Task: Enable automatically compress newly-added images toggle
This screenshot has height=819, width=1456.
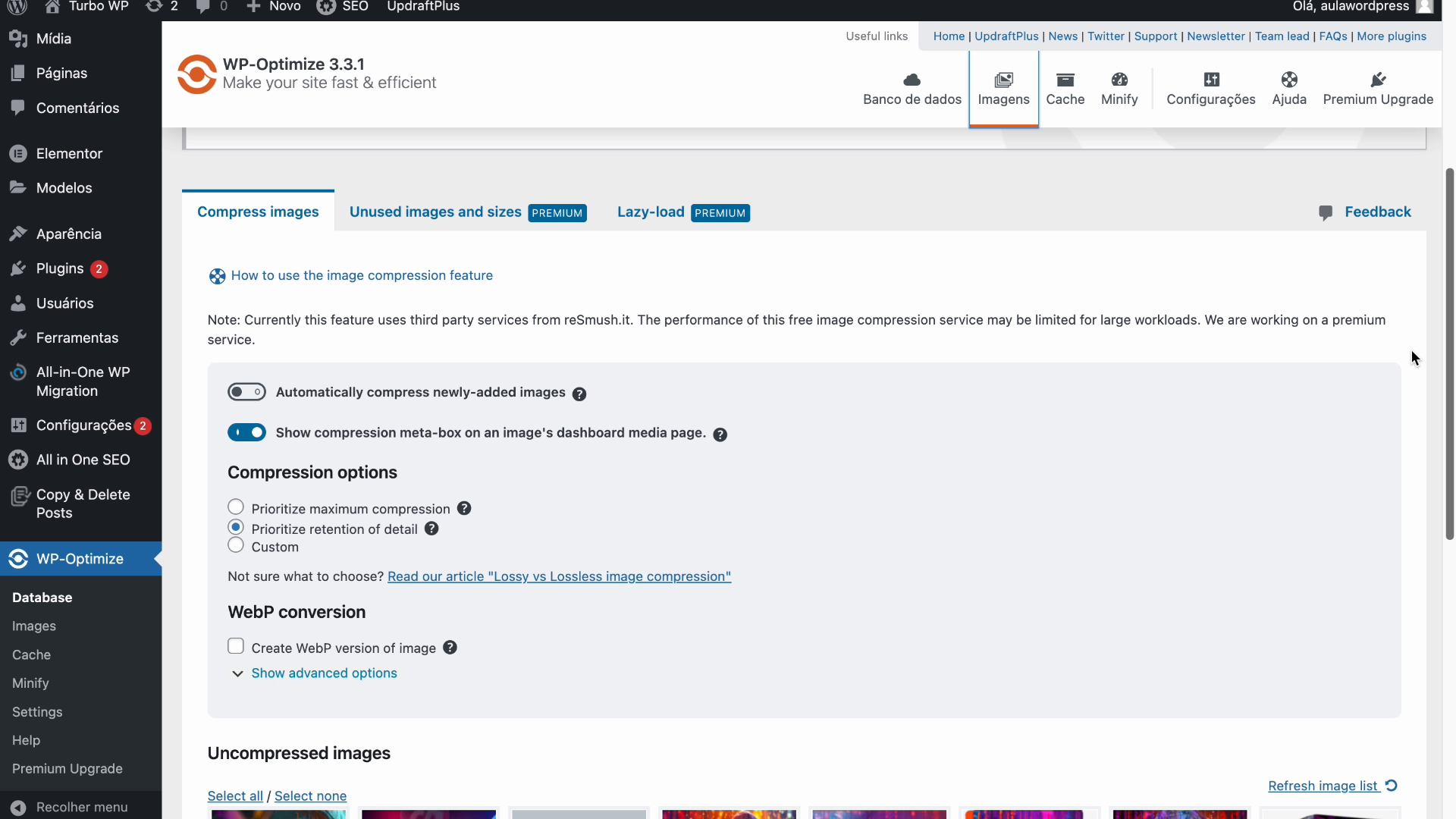Action: (246, 392)
